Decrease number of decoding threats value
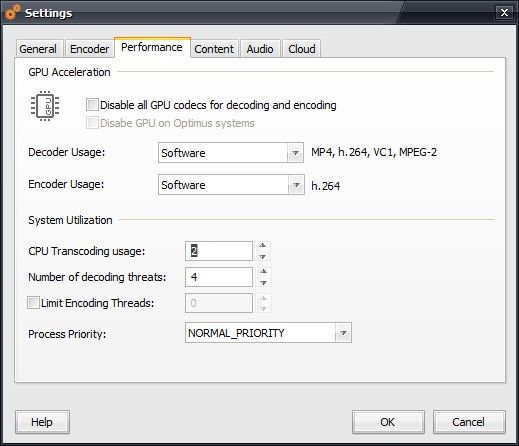Screen dimensions: 519x446 tap(263, 282)
